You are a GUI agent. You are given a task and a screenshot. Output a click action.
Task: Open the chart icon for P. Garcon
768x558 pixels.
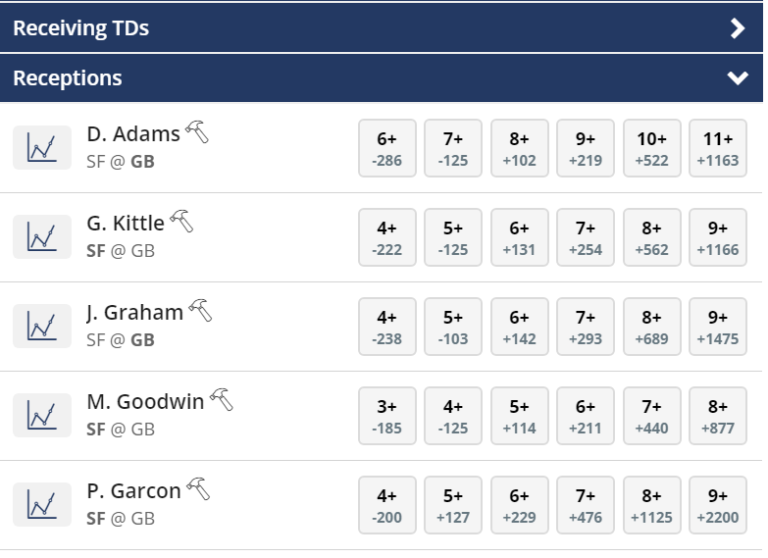42,504
